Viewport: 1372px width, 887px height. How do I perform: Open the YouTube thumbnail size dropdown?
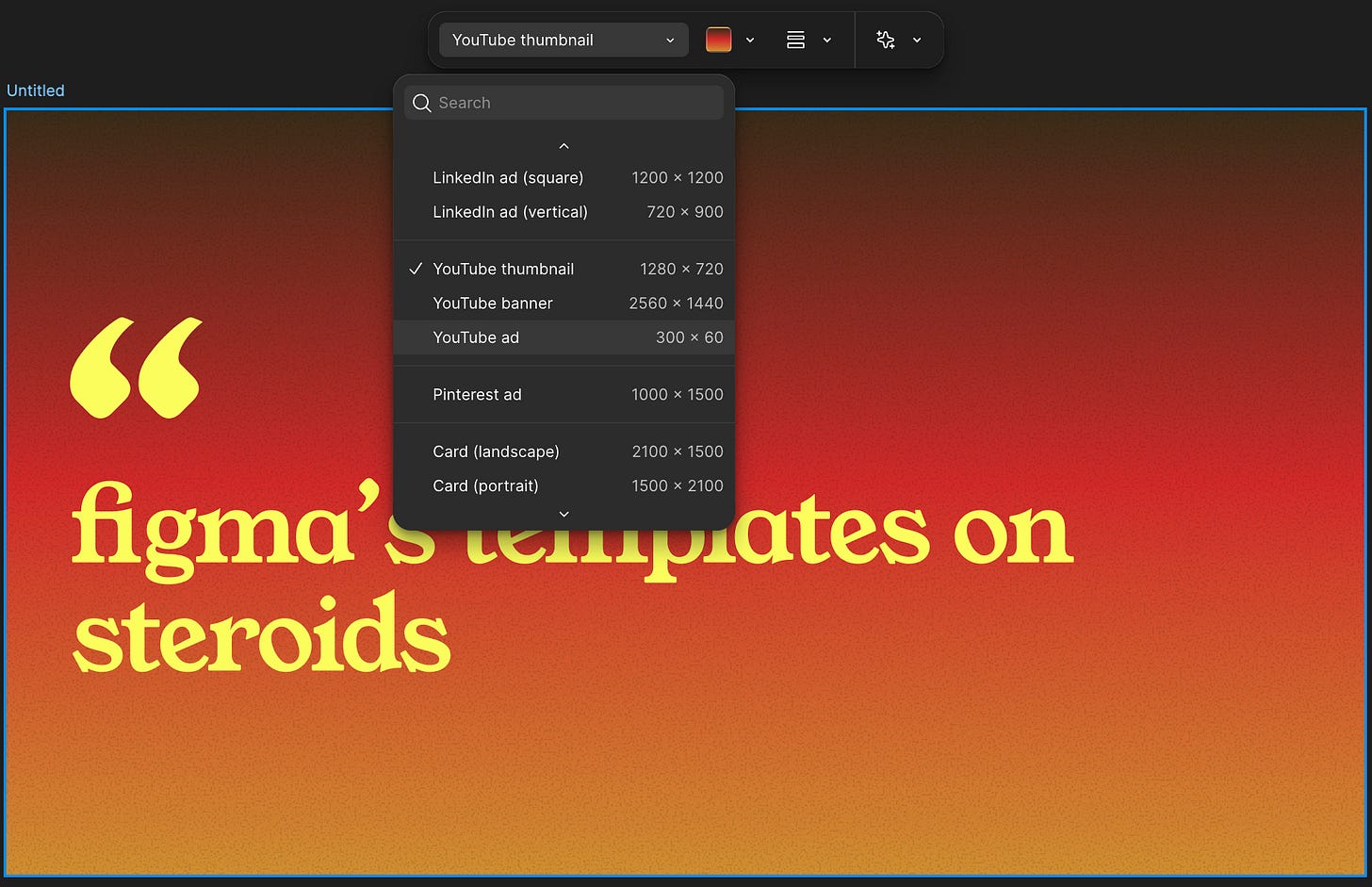[x=563, y=40]
